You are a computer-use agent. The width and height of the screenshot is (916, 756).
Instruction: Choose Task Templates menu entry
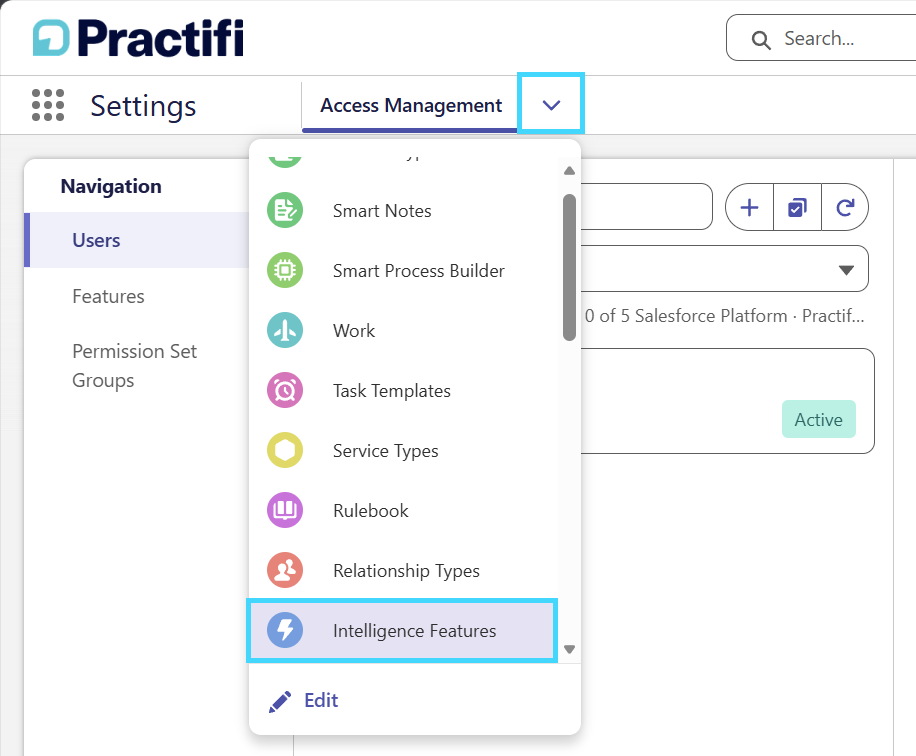[x=403, y=390]
